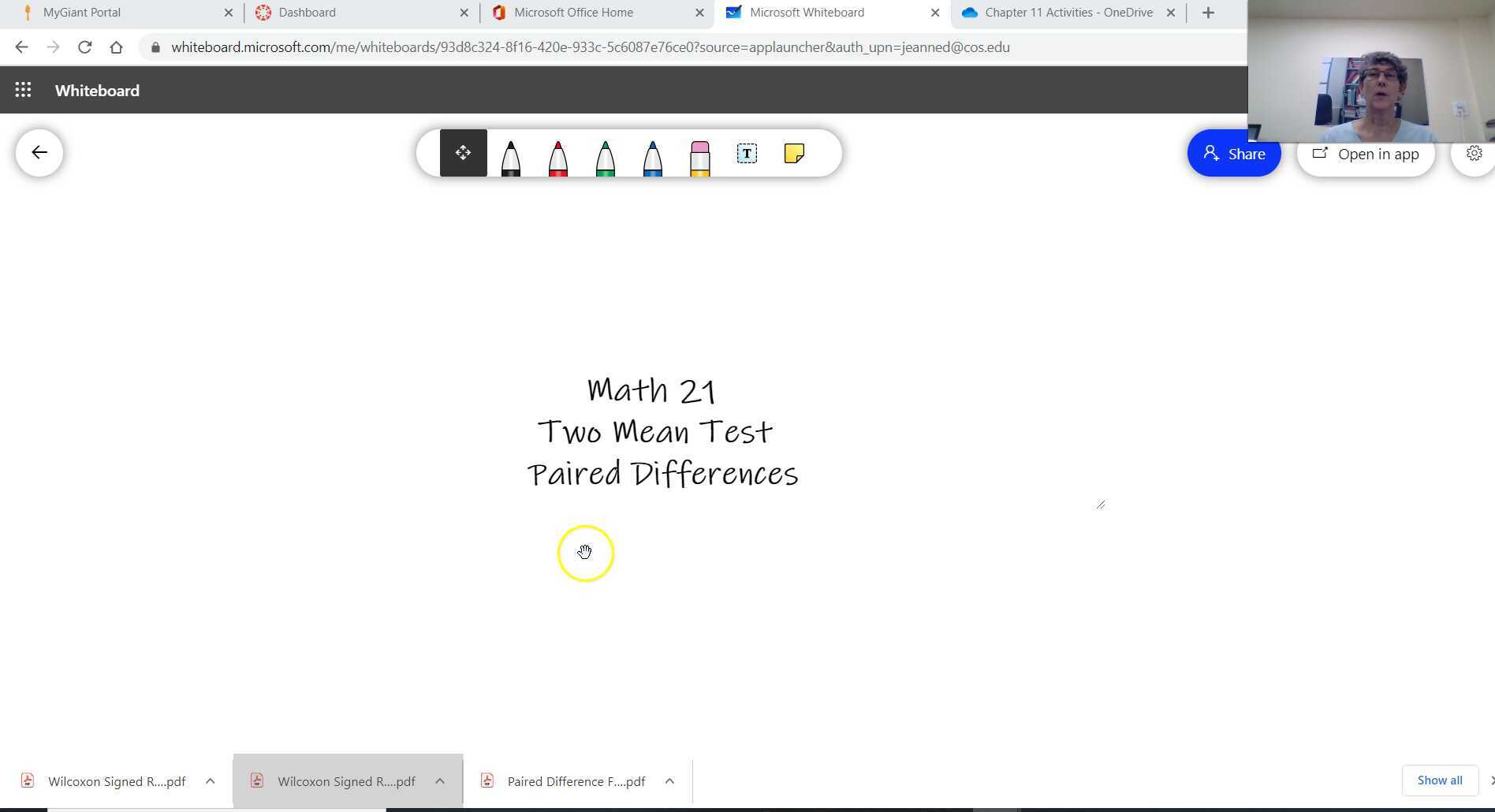This screenshot has width=1495, height=812.
Task: Go back using the whiteboard back arrow
Action: tap(39, 152)
